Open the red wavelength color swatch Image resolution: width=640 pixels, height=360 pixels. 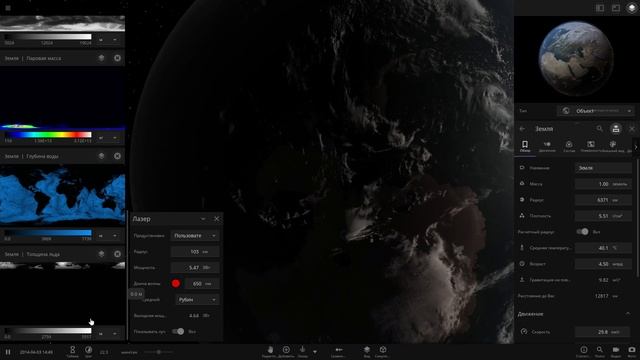[x=176, y=283]
